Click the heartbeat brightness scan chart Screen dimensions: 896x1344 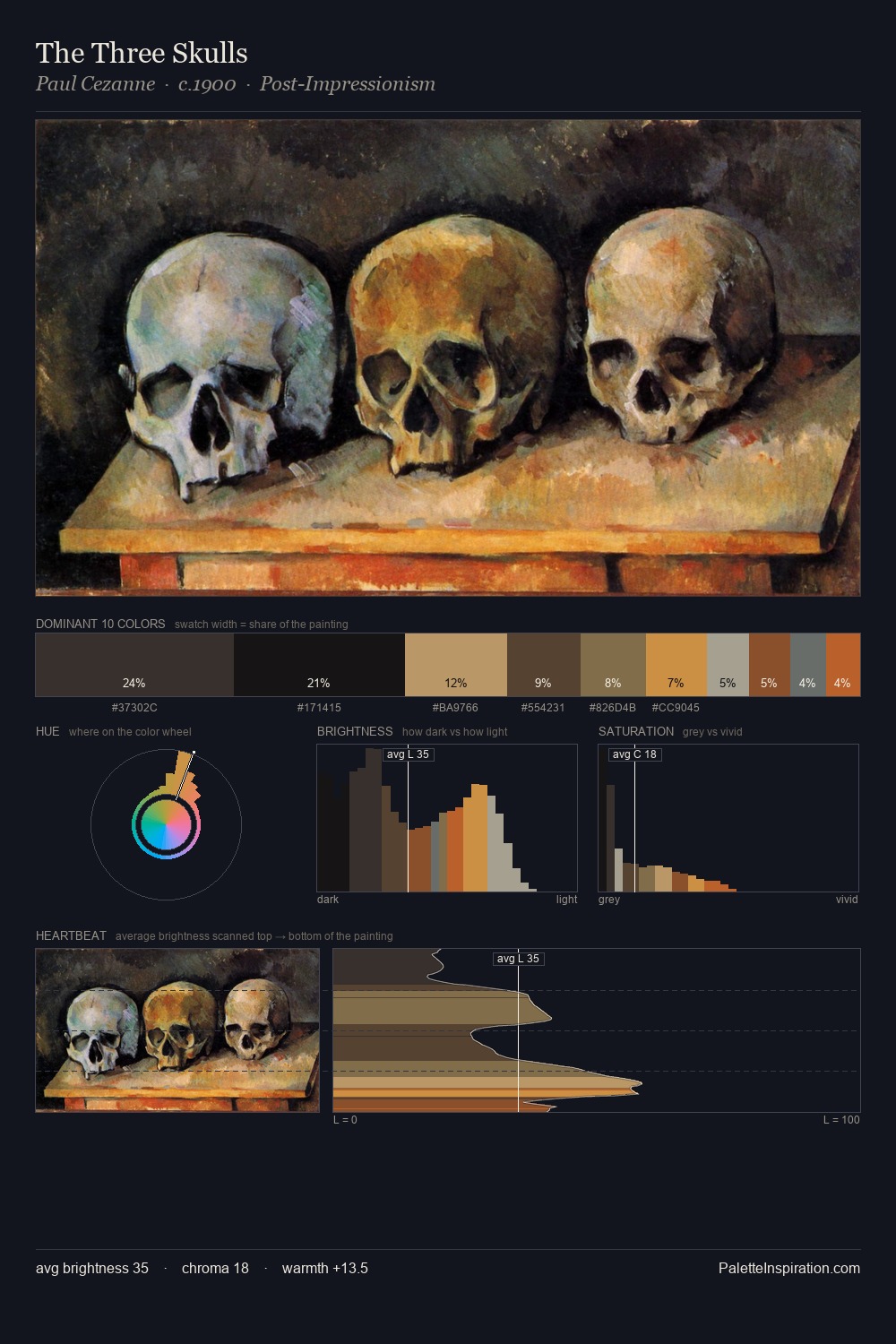coord(597,1030)
